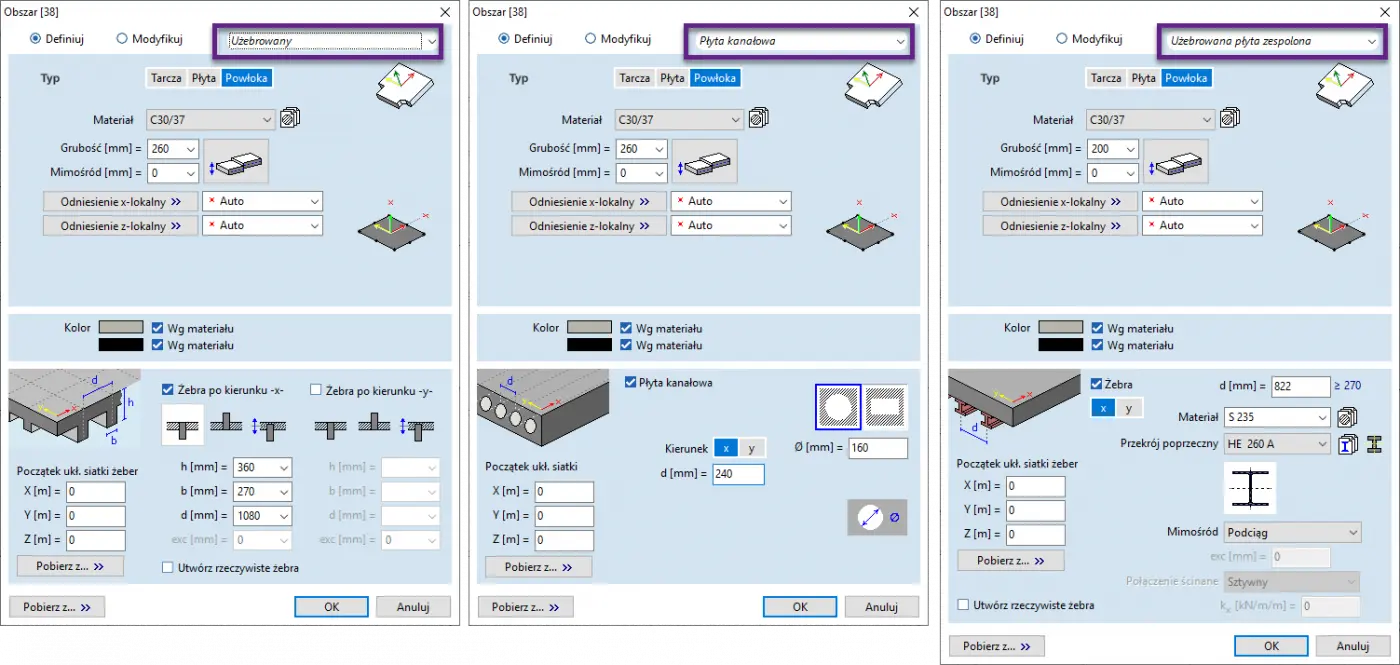The height and width of the screenshot is (665, 1400).
Task: Enable Żebra po kierunku -y- checkbox
Action: pyautogui.click(x=317, y=390)
